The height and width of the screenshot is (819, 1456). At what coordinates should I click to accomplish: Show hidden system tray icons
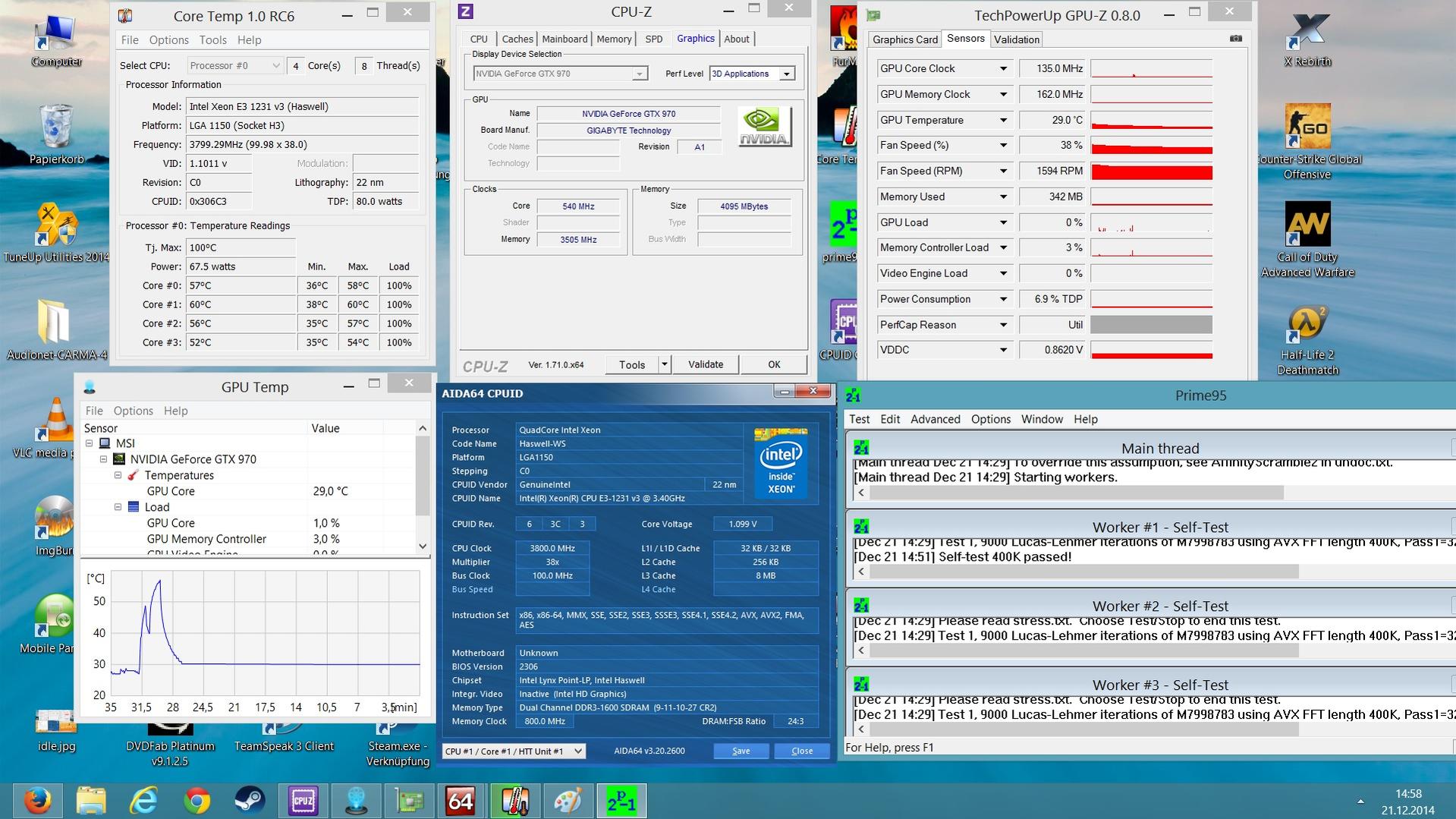(1360, 801)
